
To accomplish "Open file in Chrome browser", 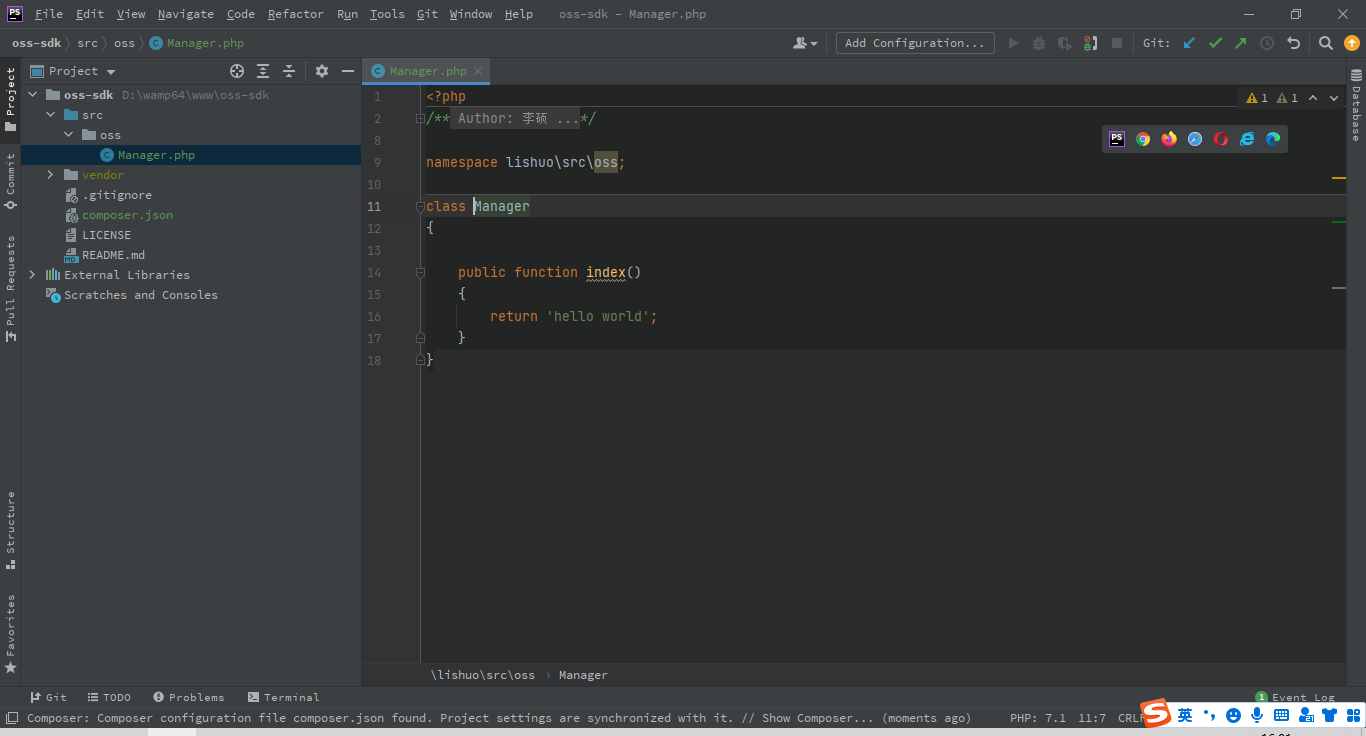I will 1143,139.
